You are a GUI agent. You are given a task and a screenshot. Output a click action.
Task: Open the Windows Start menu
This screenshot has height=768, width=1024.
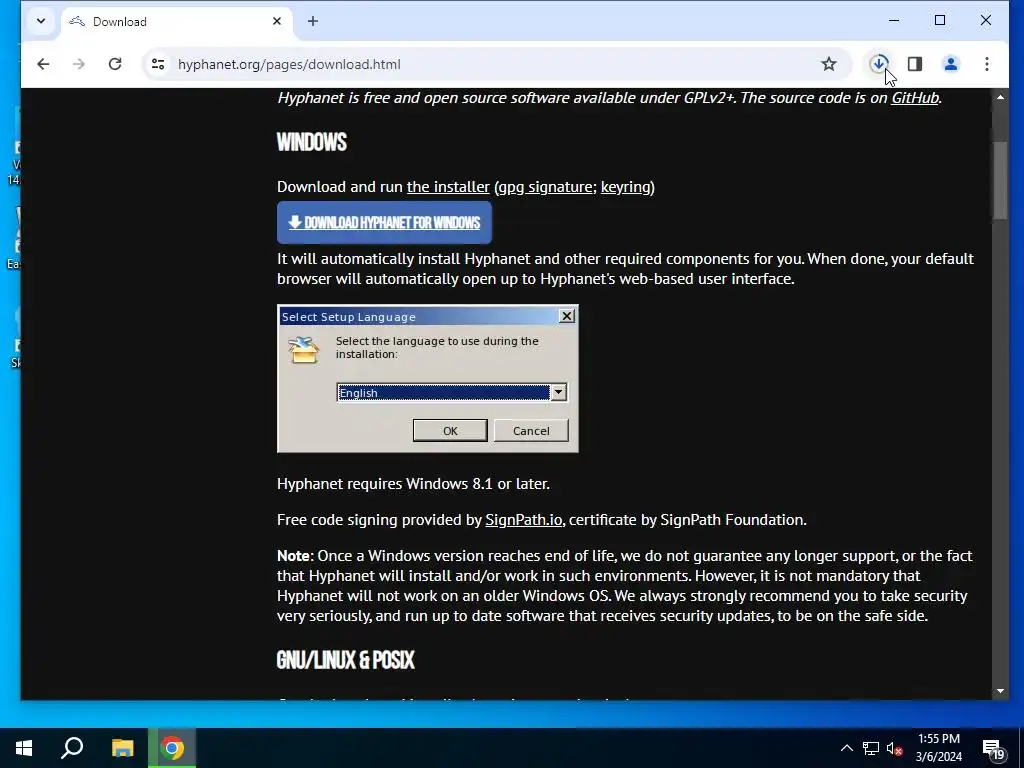pyautogui.click(x=24, y=748)
